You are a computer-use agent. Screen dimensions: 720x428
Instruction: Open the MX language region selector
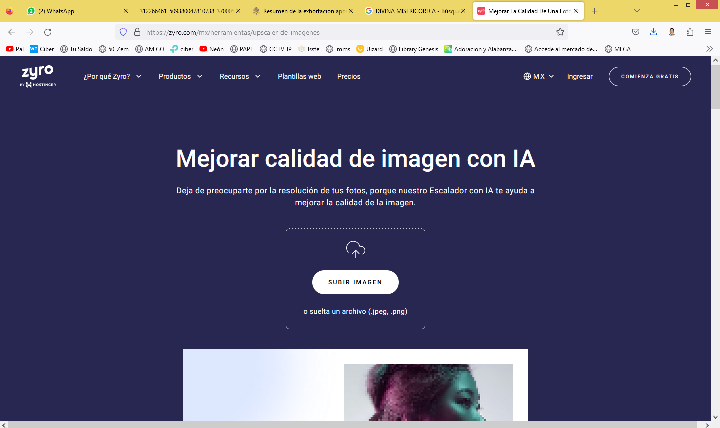(x=539, y=77)
